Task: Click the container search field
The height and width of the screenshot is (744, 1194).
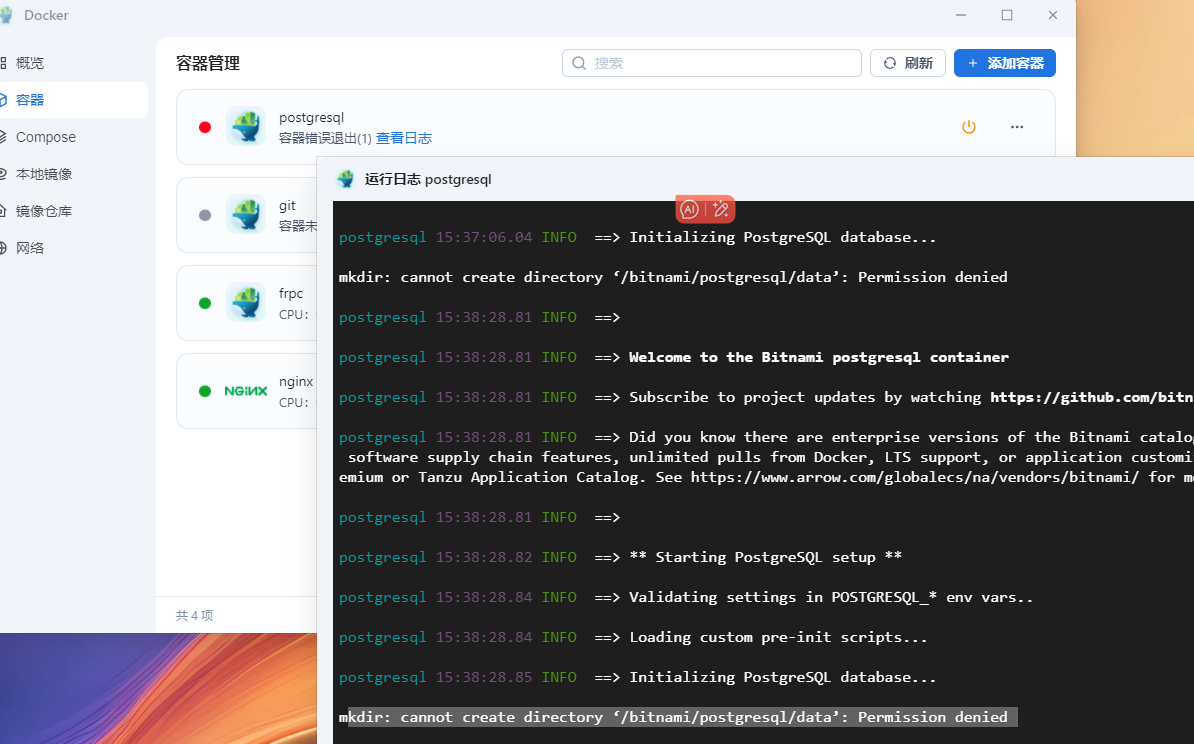Action: pyautogui.click(x=711, y=63)
